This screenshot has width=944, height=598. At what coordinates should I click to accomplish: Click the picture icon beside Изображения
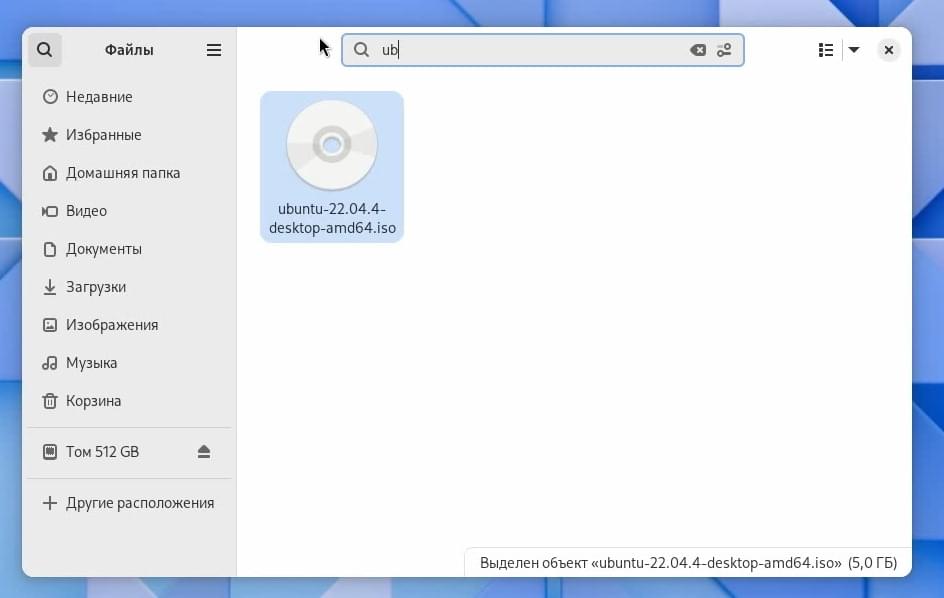point(50,325)
